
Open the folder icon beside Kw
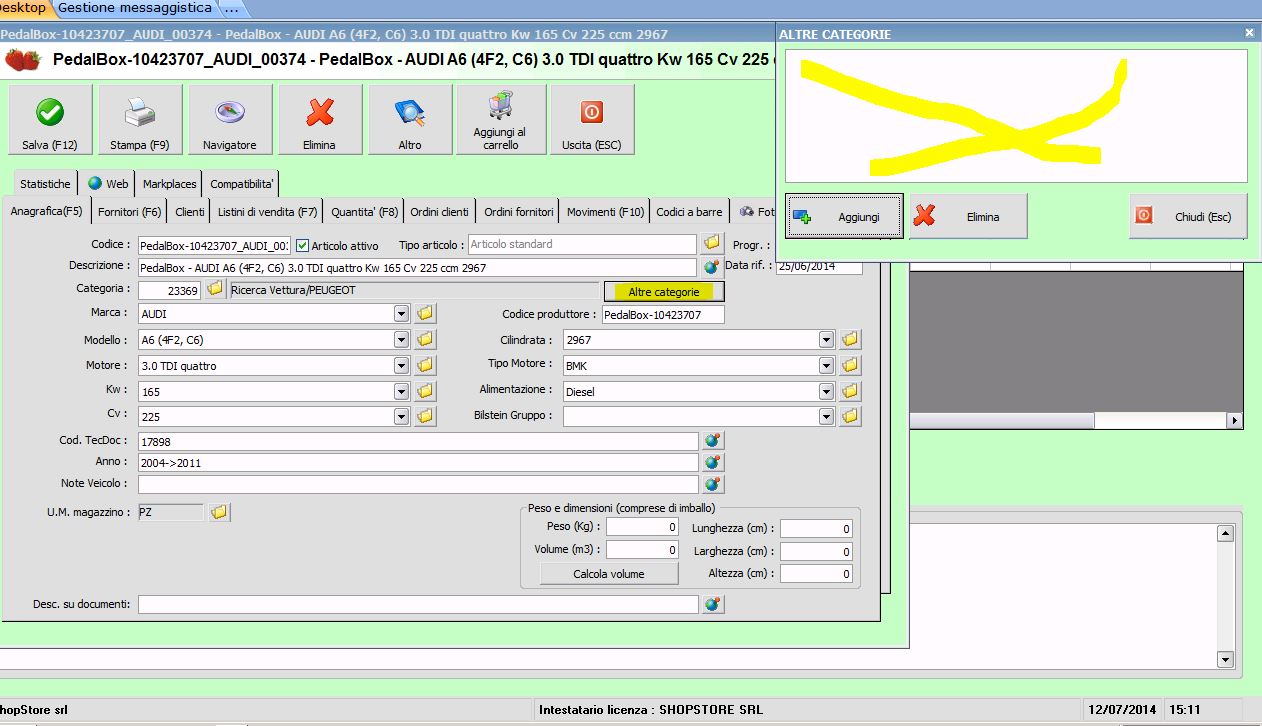click(x=425, y=391)
